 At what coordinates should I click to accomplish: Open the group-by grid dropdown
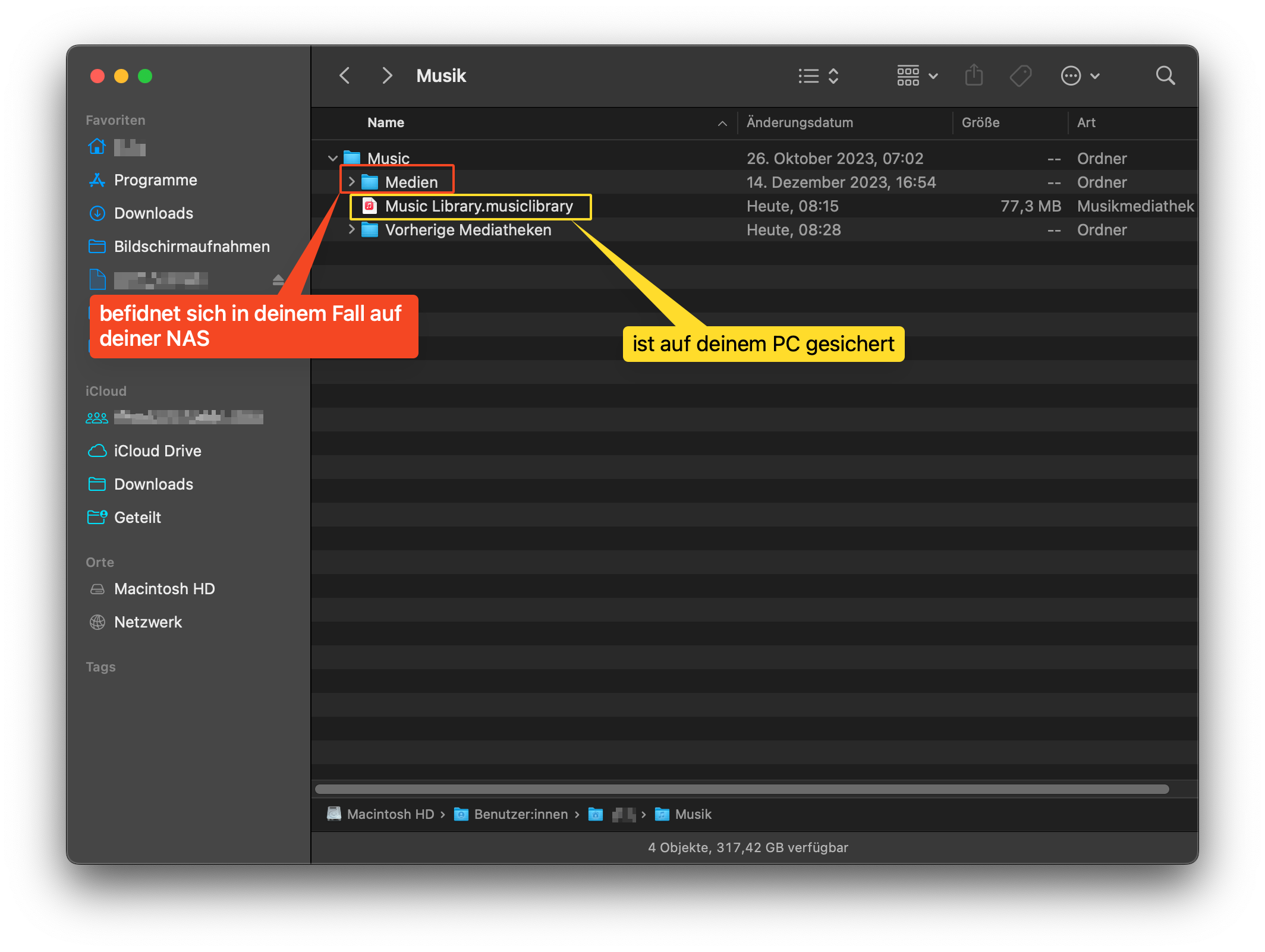[917, 75]
